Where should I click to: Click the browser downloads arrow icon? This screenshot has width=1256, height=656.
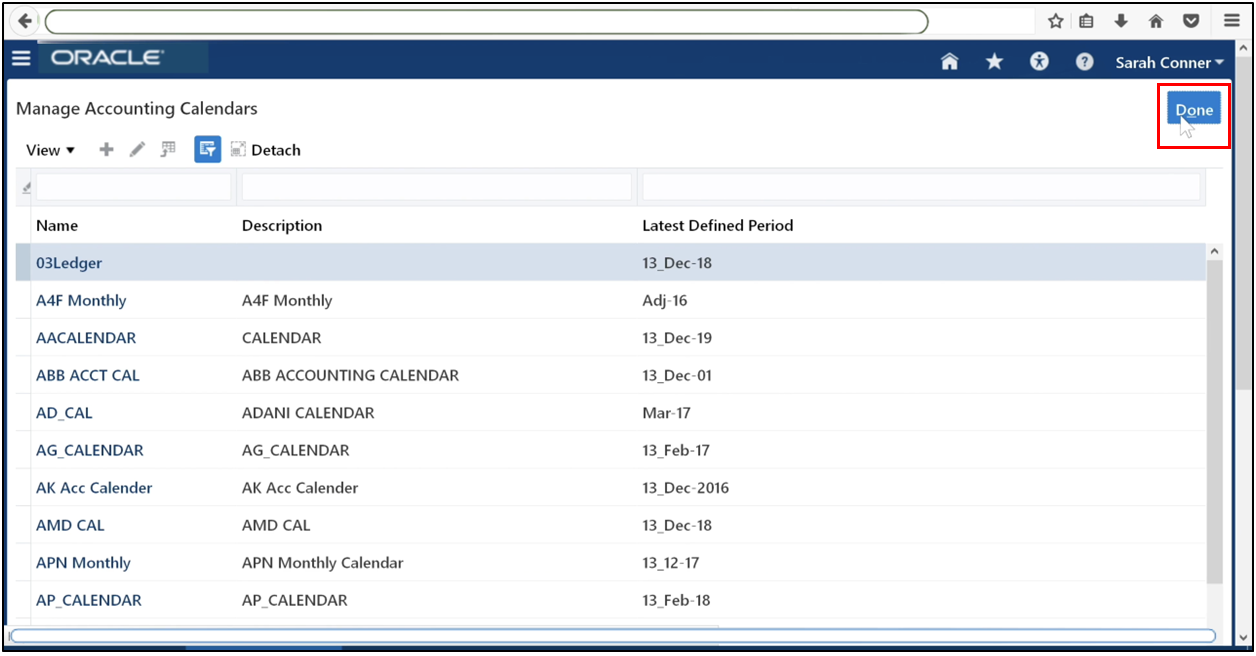1121,20
